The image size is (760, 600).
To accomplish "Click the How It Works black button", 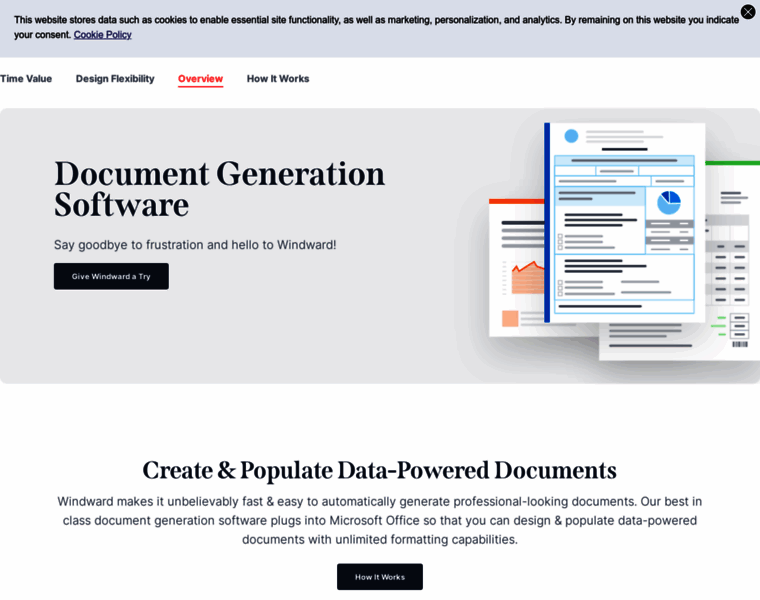I will 380,577.
